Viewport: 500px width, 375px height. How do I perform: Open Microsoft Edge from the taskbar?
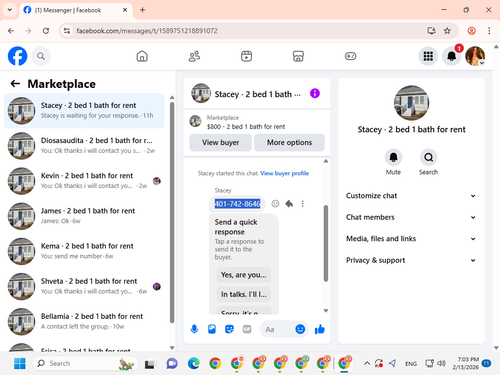pyautogui.click(x=194, y=363)
